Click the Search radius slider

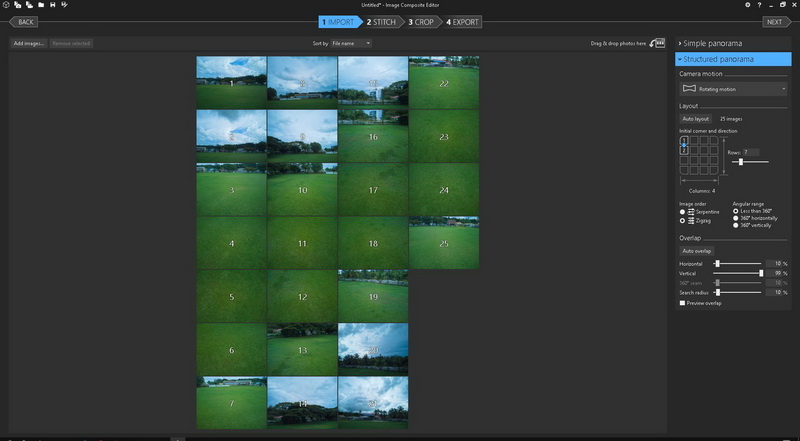click(737, 292)
